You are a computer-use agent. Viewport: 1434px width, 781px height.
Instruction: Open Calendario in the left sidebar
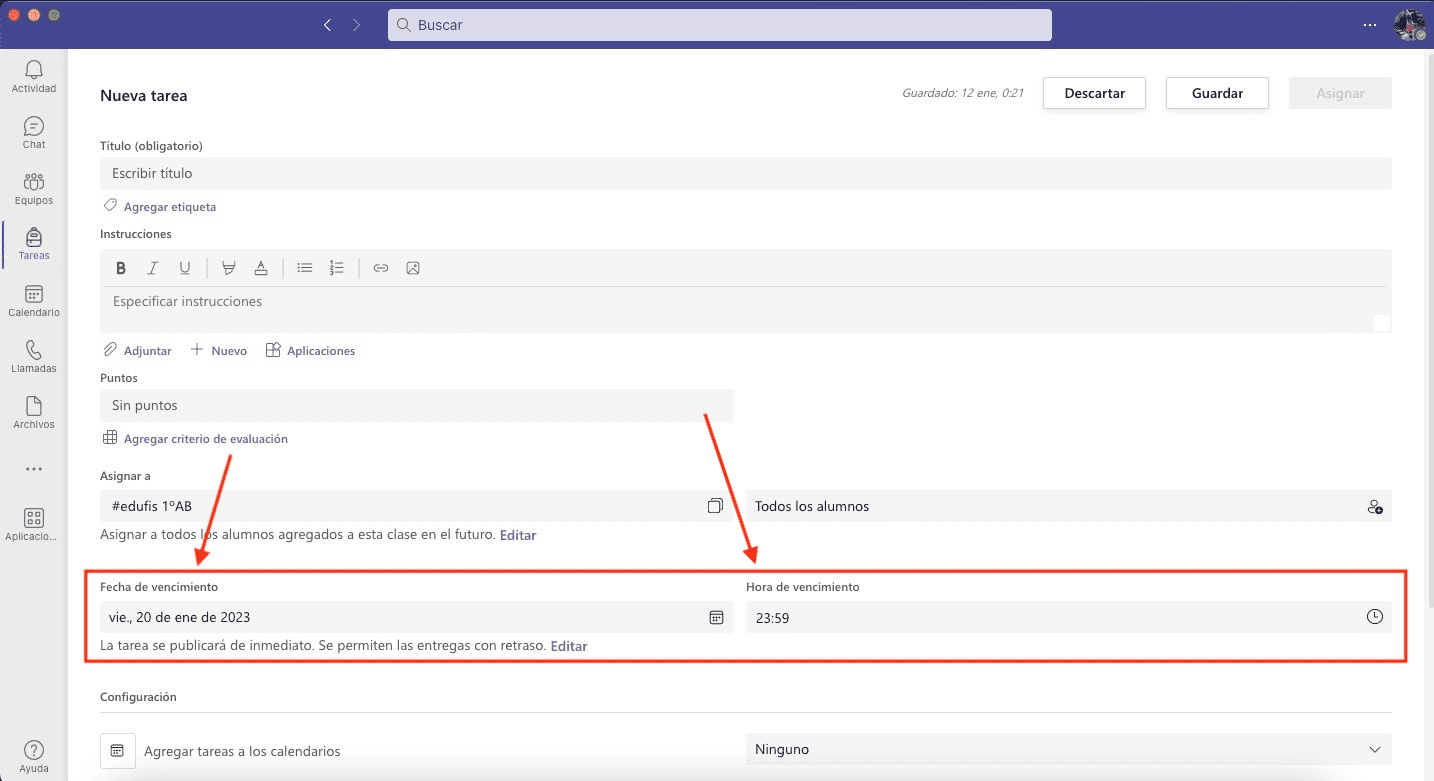click(x=34, y=300)
